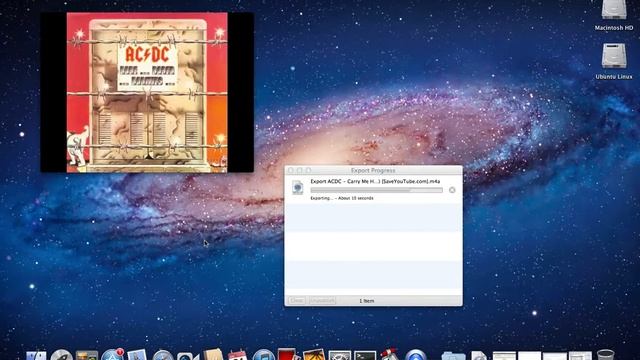Image resolution: width=640 pixels, height=360 pixels.
Task: Click the '1 item' count label
Action: [367, 301]
